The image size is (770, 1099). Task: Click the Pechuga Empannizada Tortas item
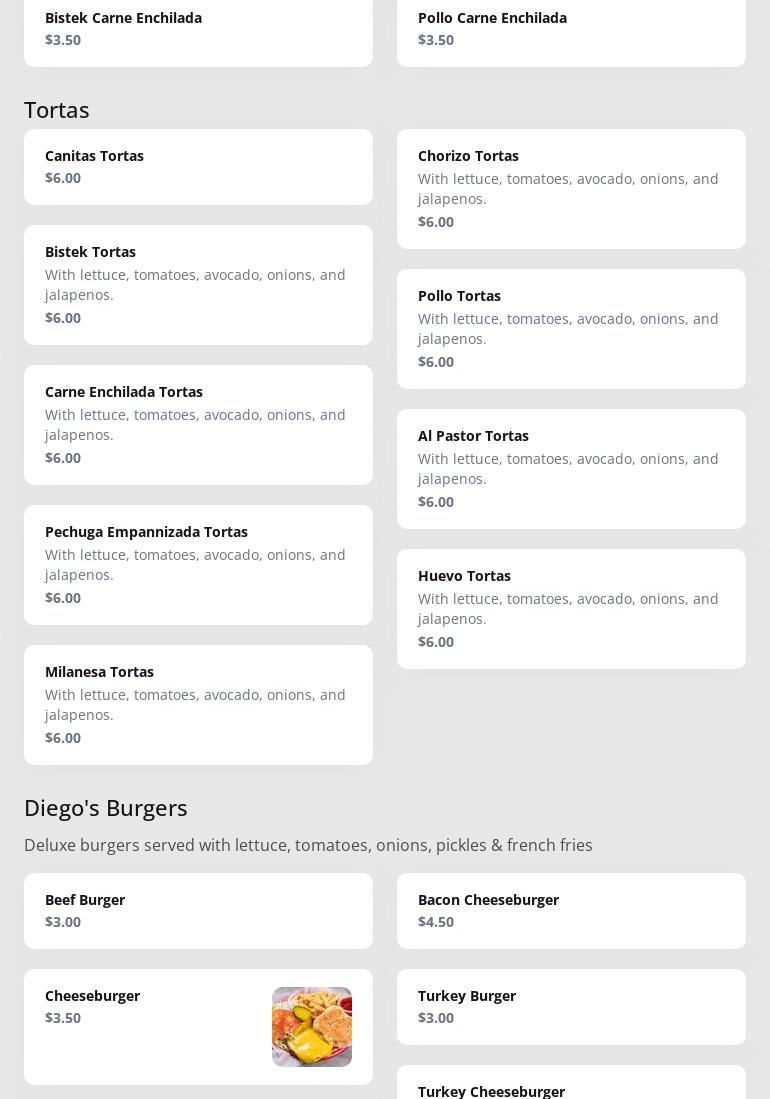[x=198, y=565]
